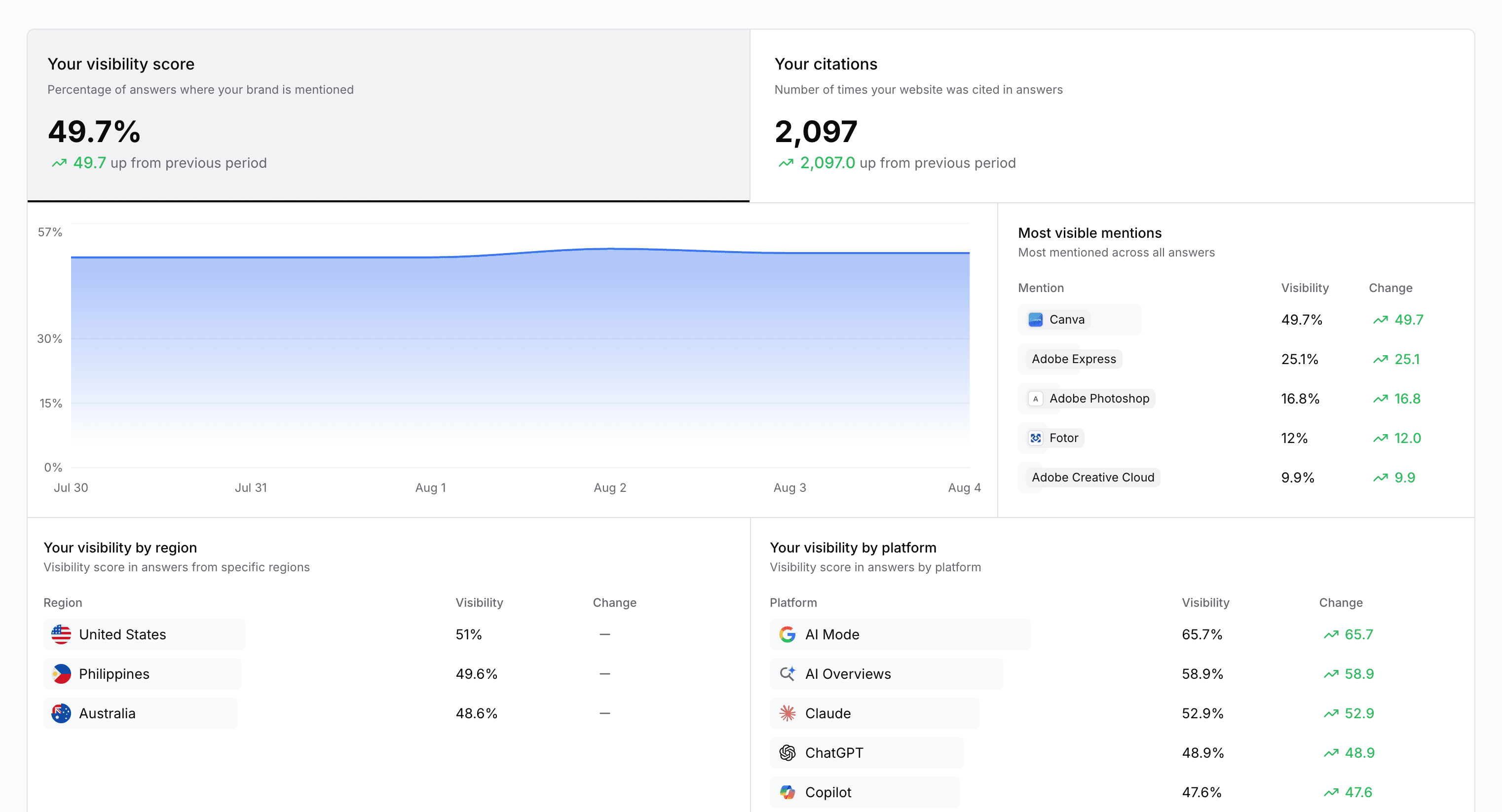Image resolution: width=1502 pixels, height=812 pixels.
Task: Select the Aug 2 point on the chart
Action: pyautogui.click(x=609, y=250)
